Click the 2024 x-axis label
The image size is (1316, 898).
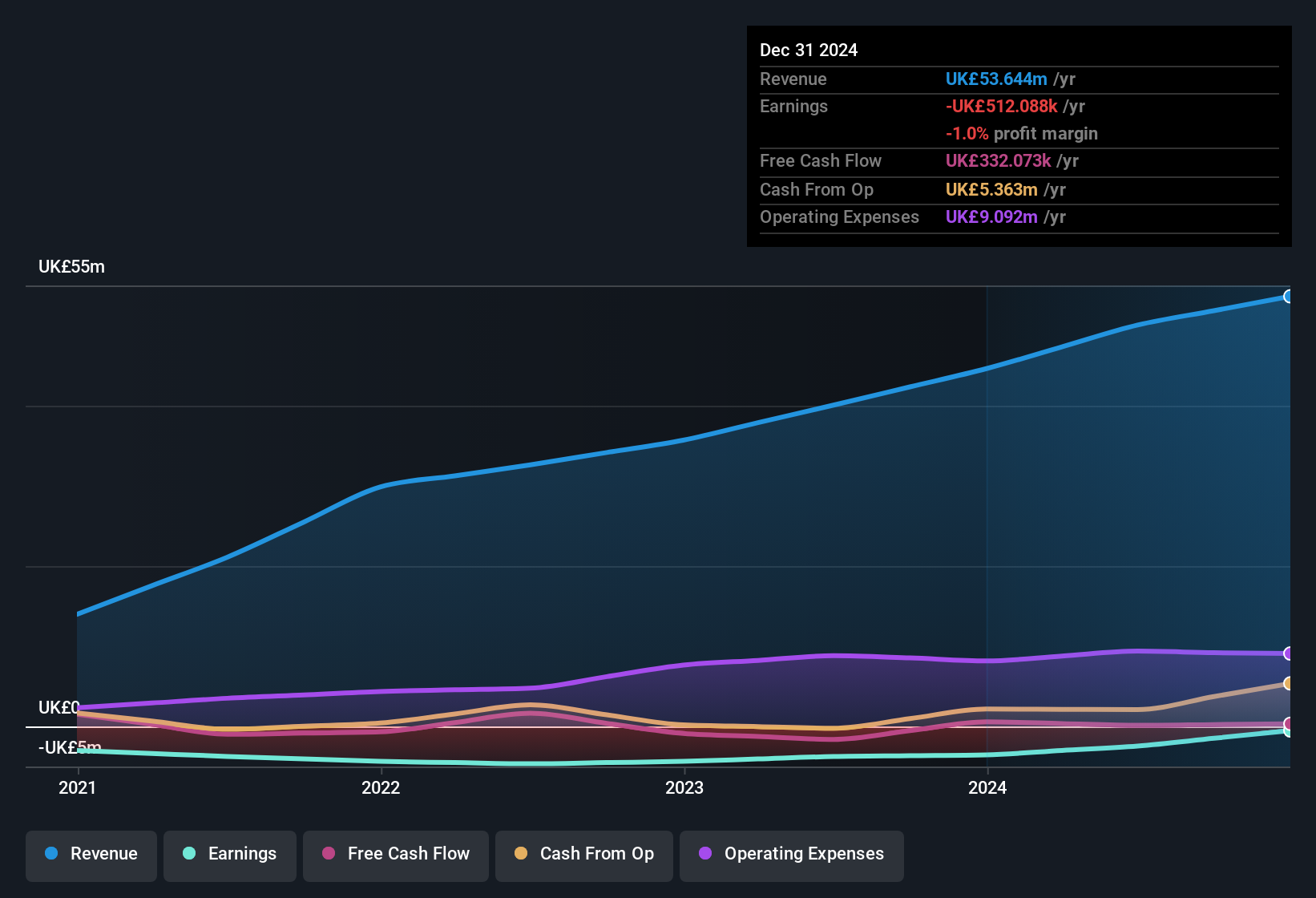pos(987,787)
